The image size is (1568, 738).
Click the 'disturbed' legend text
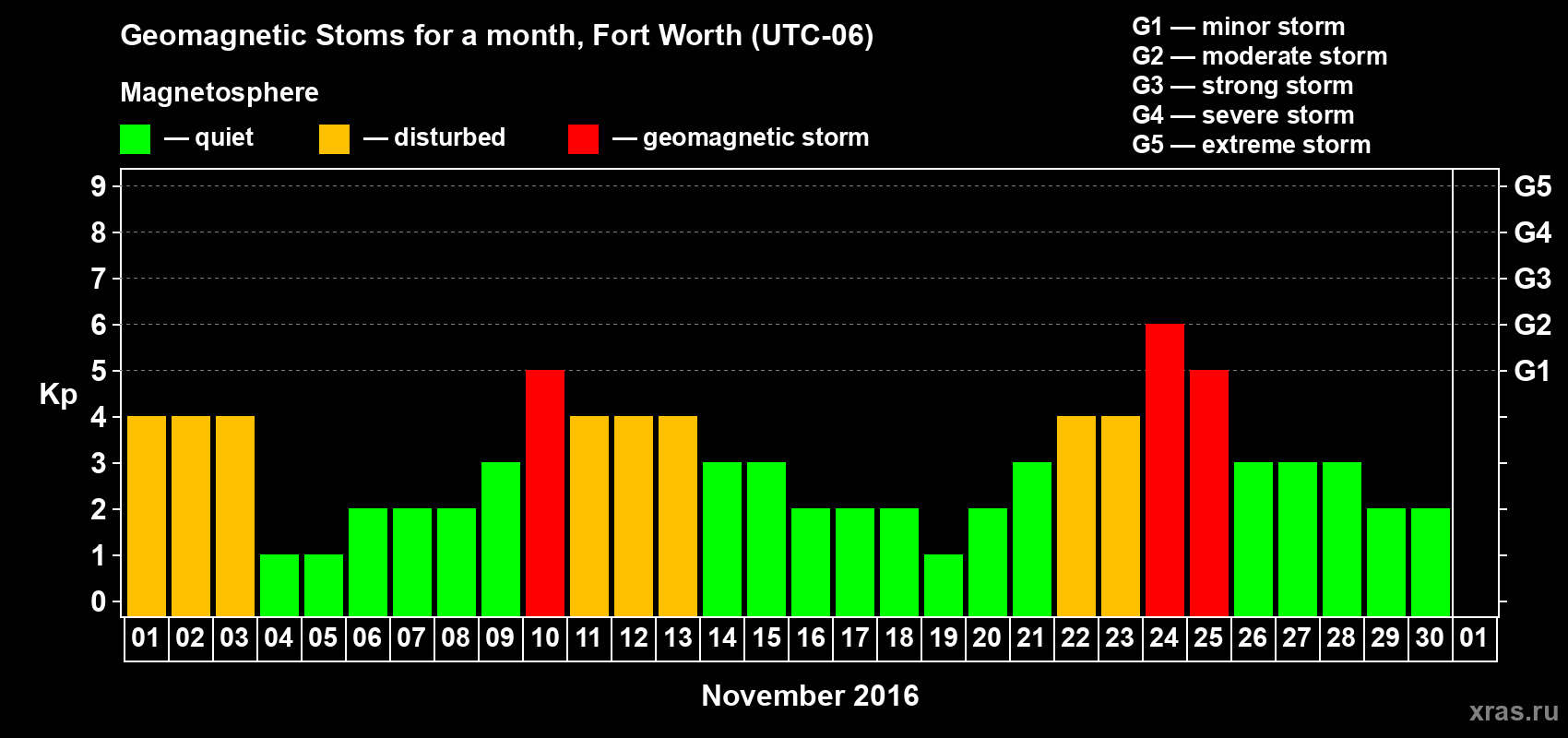pyautogui.click(x=449, y=137)
